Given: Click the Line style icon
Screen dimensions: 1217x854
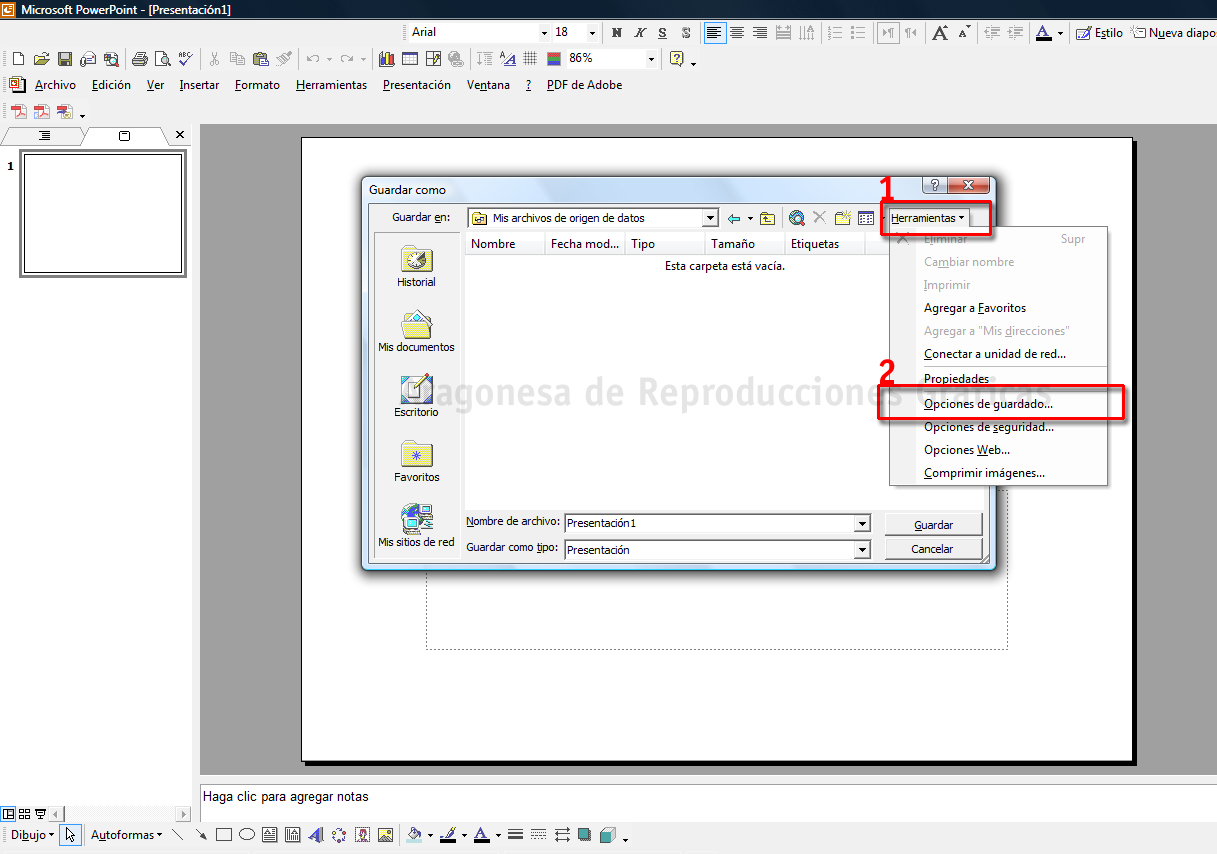Looking at the screenshot, I should pos(516,834).
